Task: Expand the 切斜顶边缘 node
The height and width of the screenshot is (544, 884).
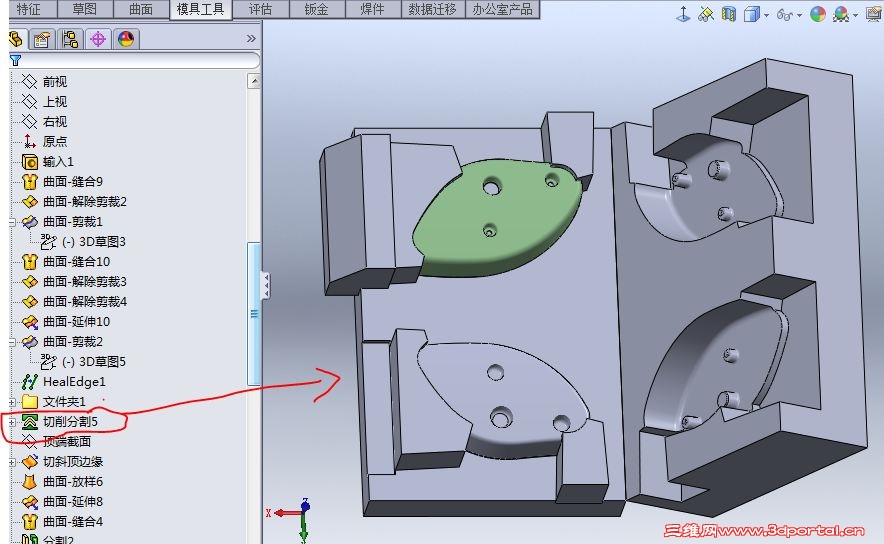Action: pos(12,462)
